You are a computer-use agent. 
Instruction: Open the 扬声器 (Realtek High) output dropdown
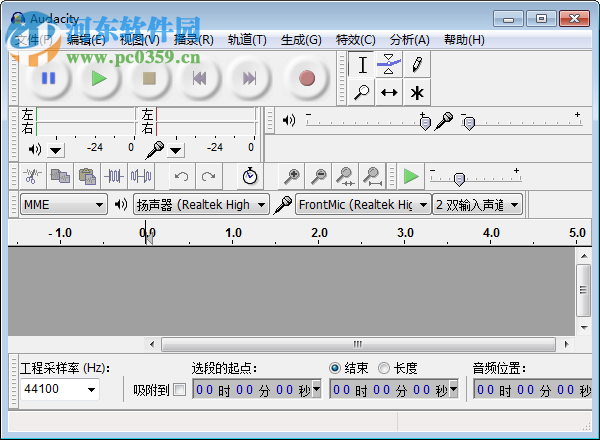point(201,204)
